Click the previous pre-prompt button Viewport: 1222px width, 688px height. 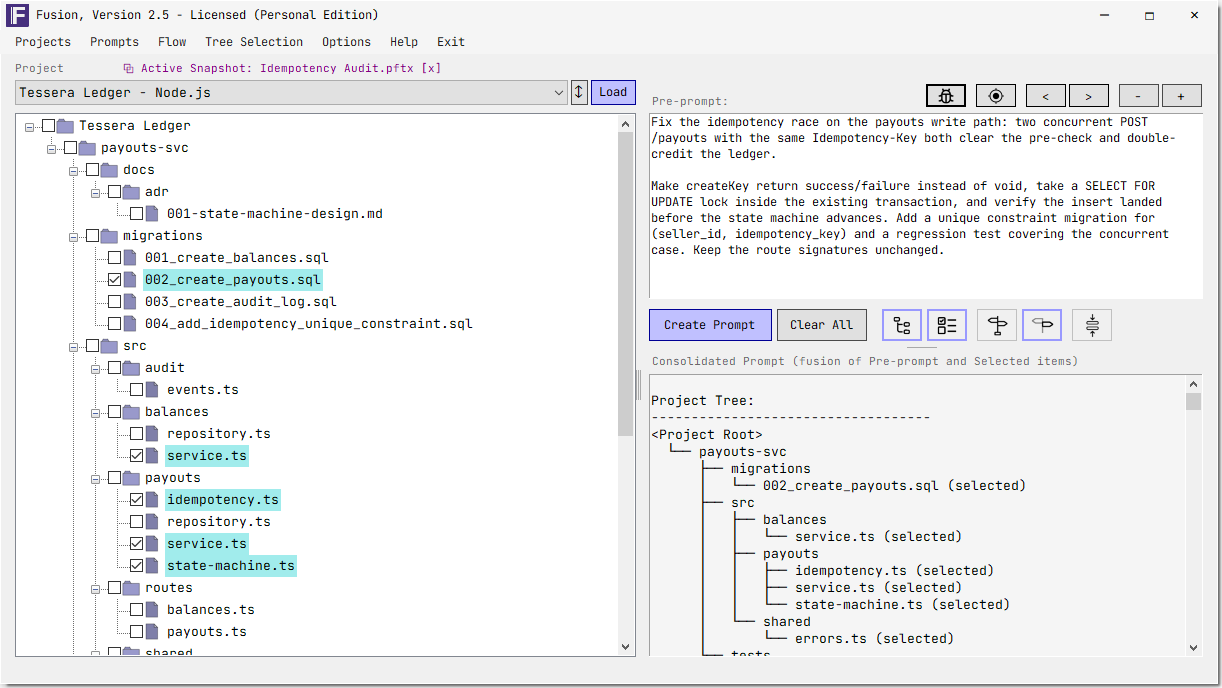tap(1046, 96)
